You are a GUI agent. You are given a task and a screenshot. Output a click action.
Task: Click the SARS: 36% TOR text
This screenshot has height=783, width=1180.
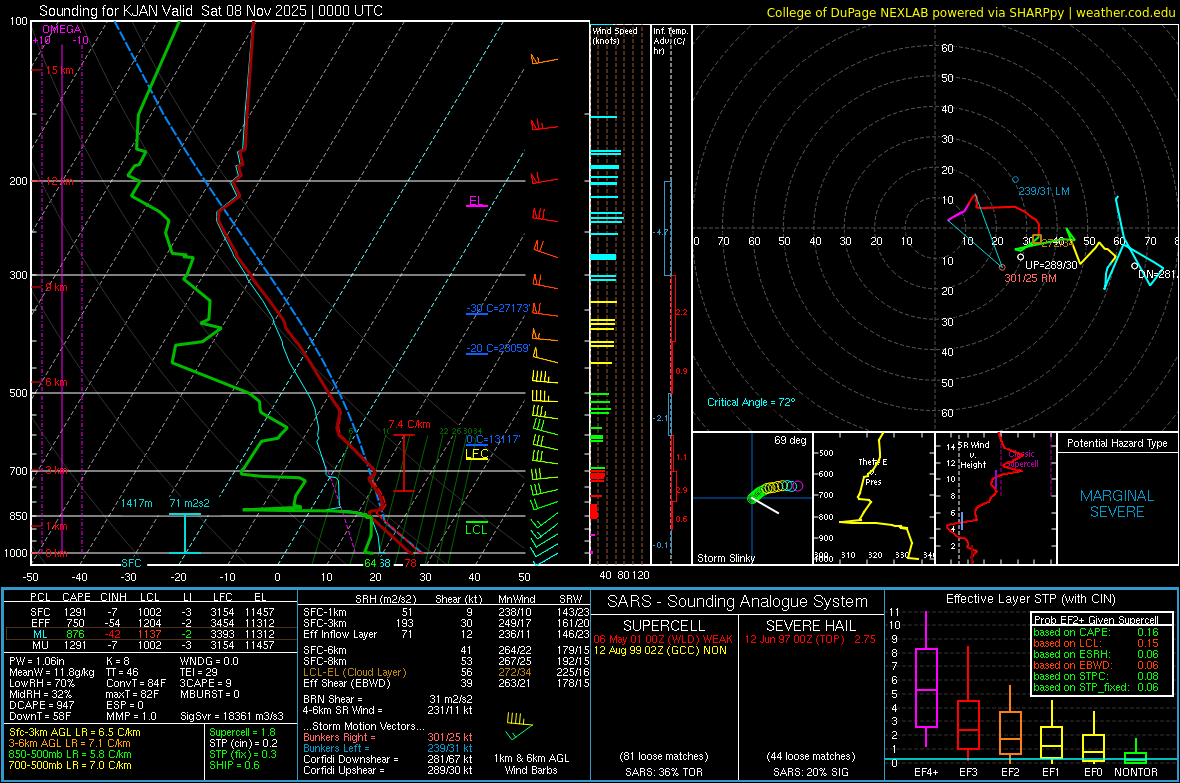663,772
